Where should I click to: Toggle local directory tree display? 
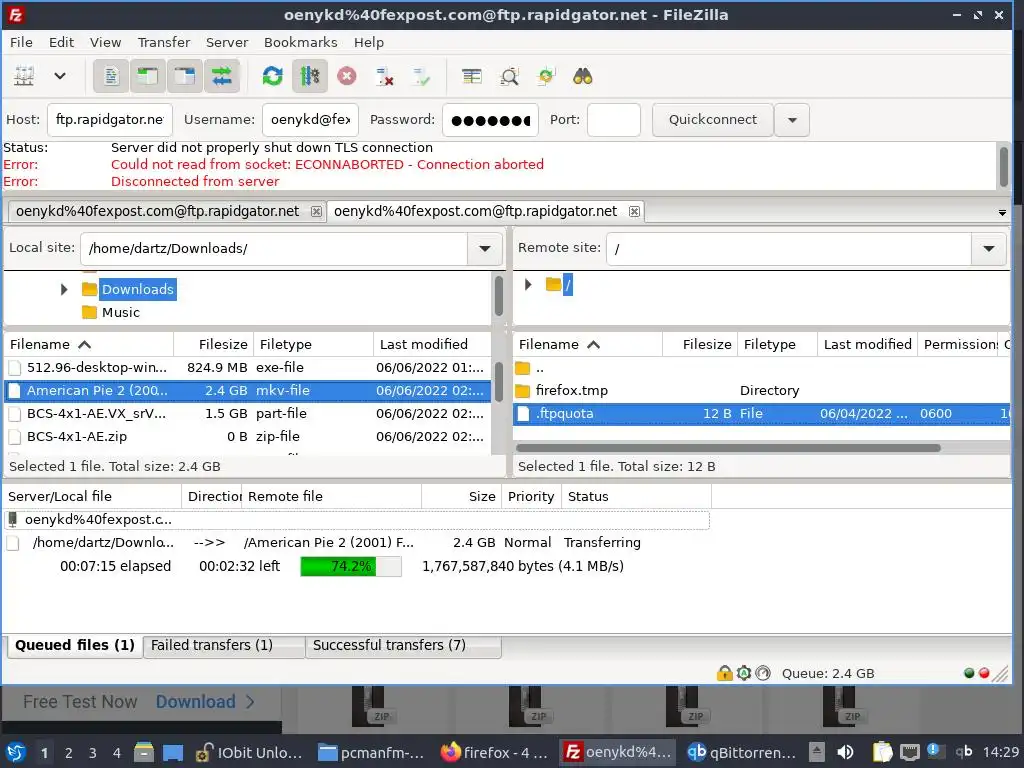pos(148,76)
